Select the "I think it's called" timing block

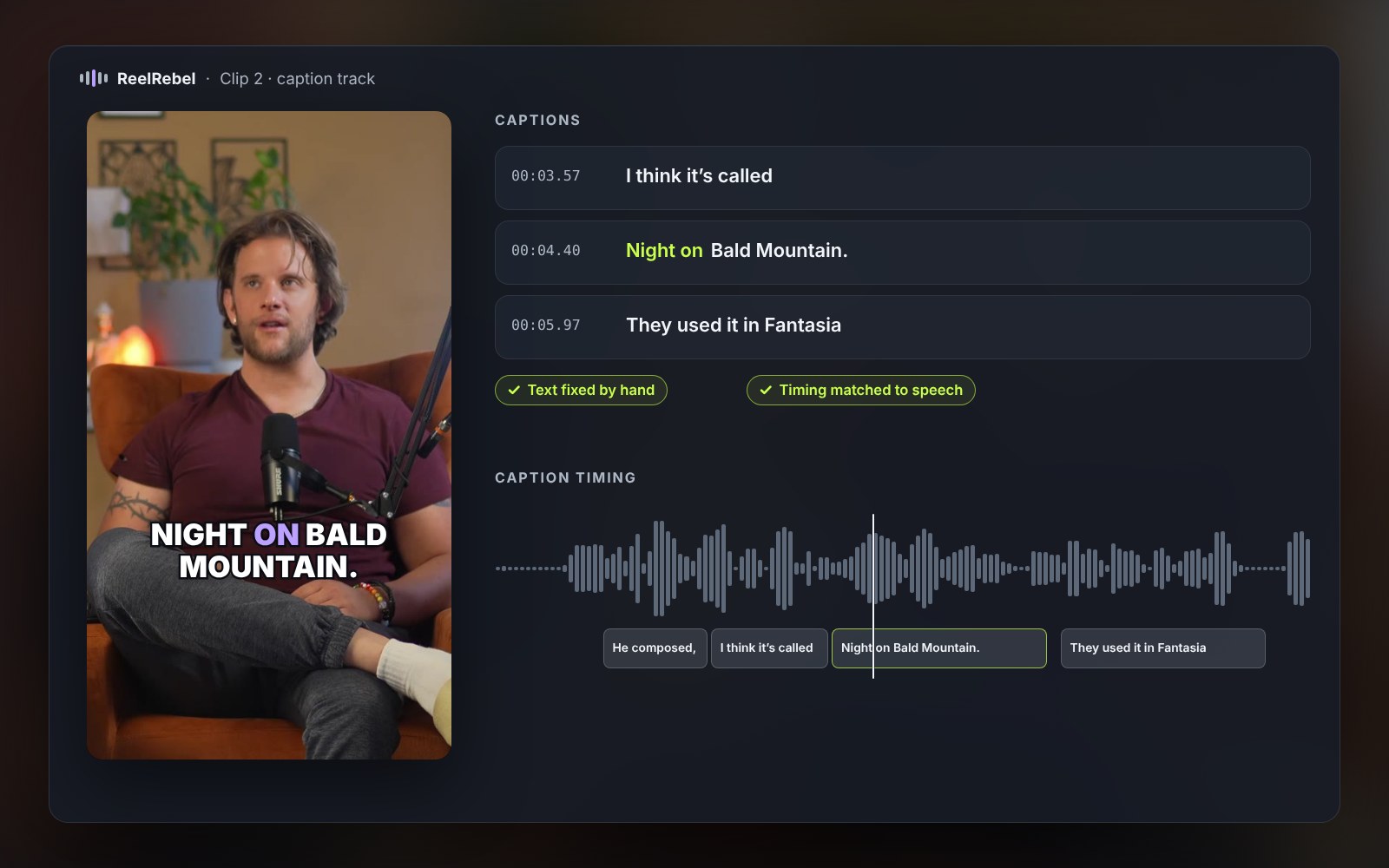click(x=769, y=648)
